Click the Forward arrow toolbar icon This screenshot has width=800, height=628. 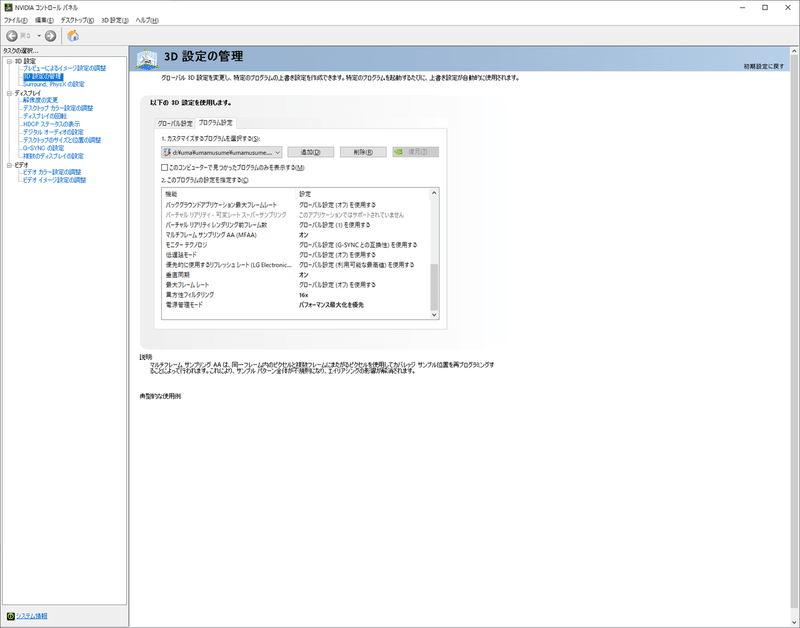pos(50,36)
